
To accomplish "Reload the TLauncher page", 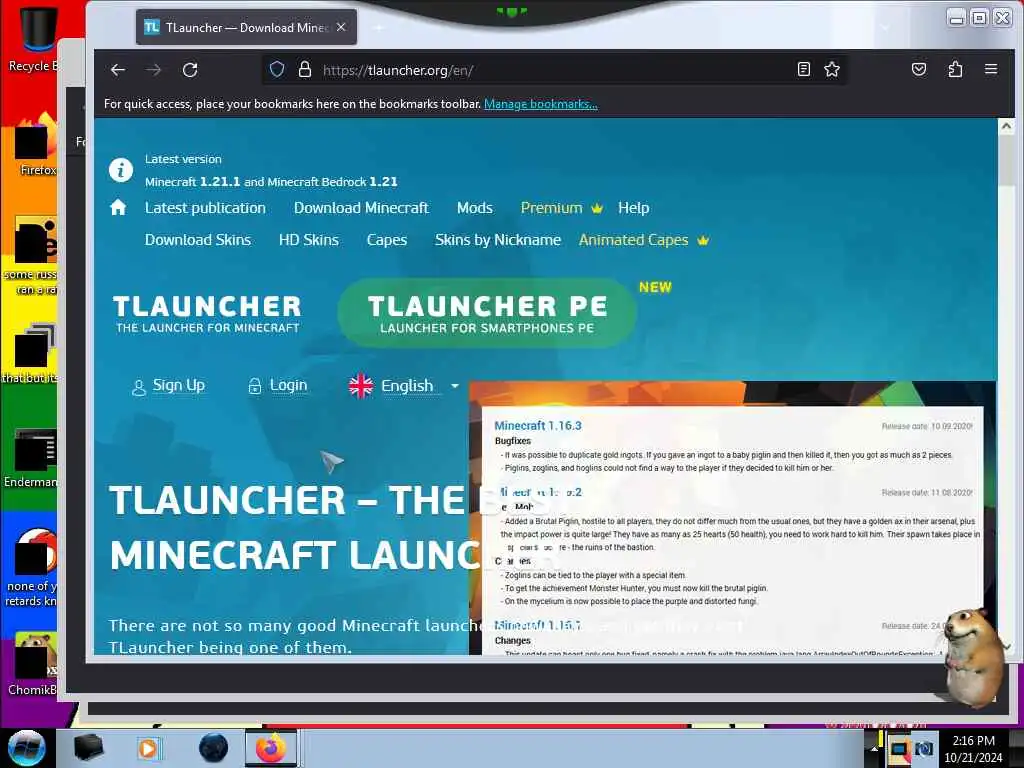I will tap(190, 70).
